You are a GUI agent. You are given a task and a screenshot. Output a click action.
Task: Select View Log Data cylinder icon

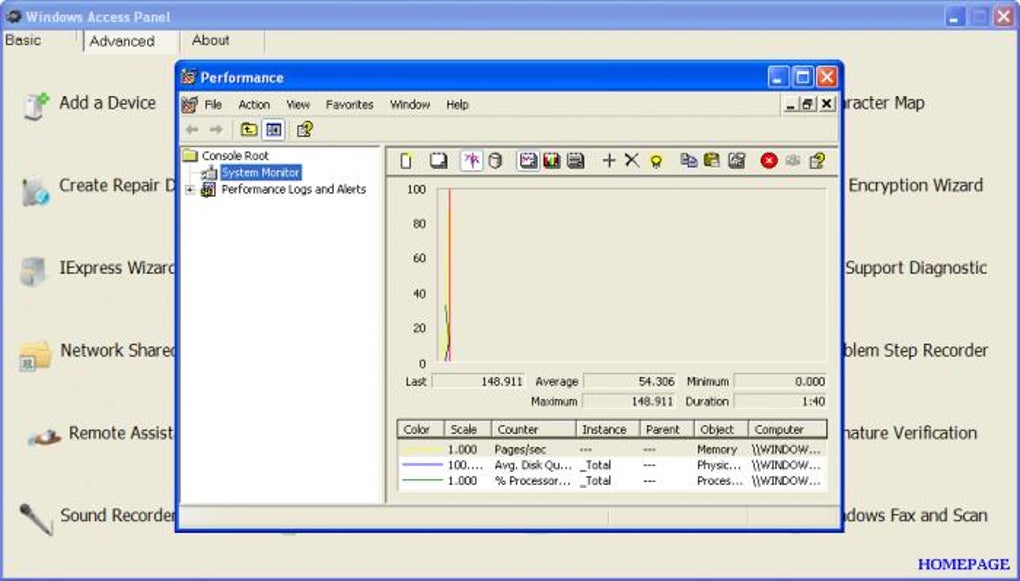pos(495,161)
